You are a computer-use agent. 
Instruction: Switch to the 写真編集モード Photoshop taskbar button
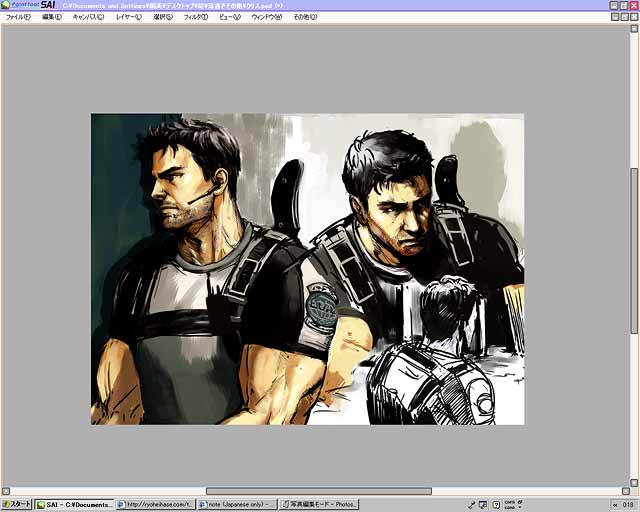[x=319, y=505]
